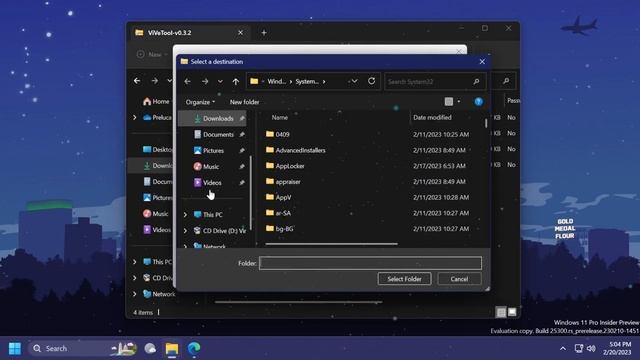Expand CD Drive (D:) in dialog sidebar
This screenshot has height=360, width=640.
coord(185,231)
